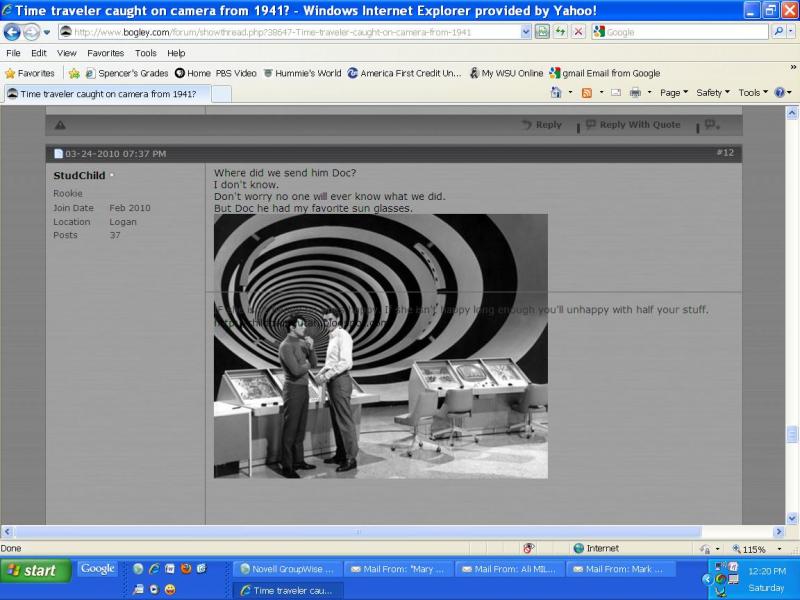Viewport: 800px width, 600px height.
Task: Click the browser Back arrow button
Action: tap(12, 32)
